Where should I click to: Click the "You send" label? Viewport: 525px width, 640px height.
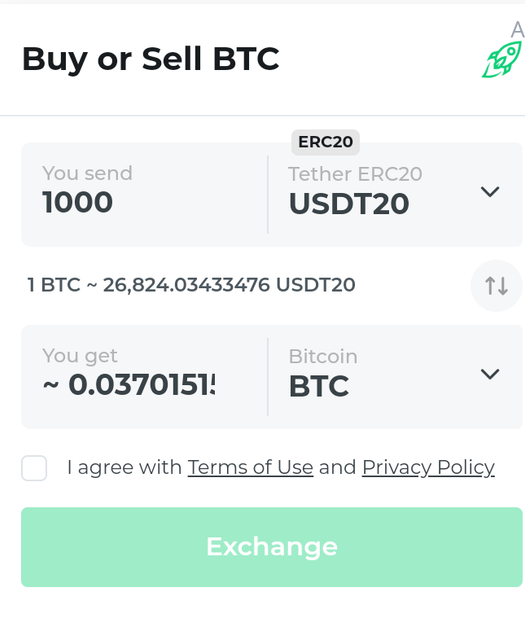point(87,173)
